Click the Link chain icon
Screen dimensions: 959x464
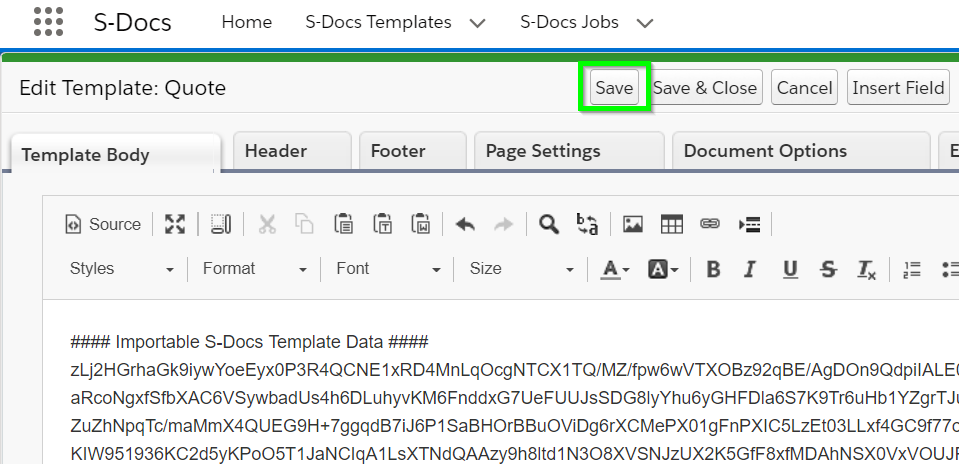point(709,224)
